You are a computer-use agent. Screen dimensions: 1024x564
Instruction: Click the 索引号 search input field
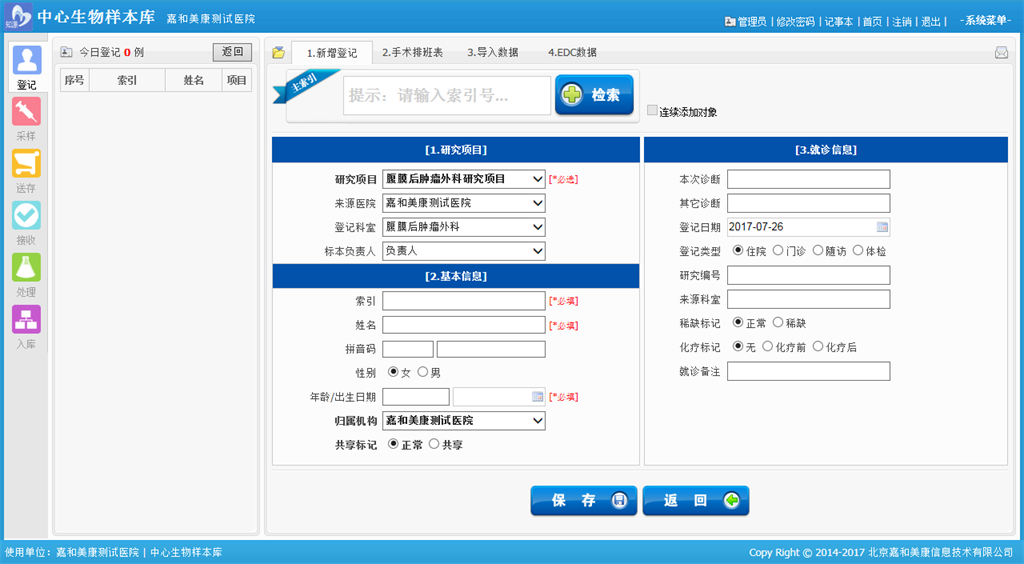coord(447,96)
